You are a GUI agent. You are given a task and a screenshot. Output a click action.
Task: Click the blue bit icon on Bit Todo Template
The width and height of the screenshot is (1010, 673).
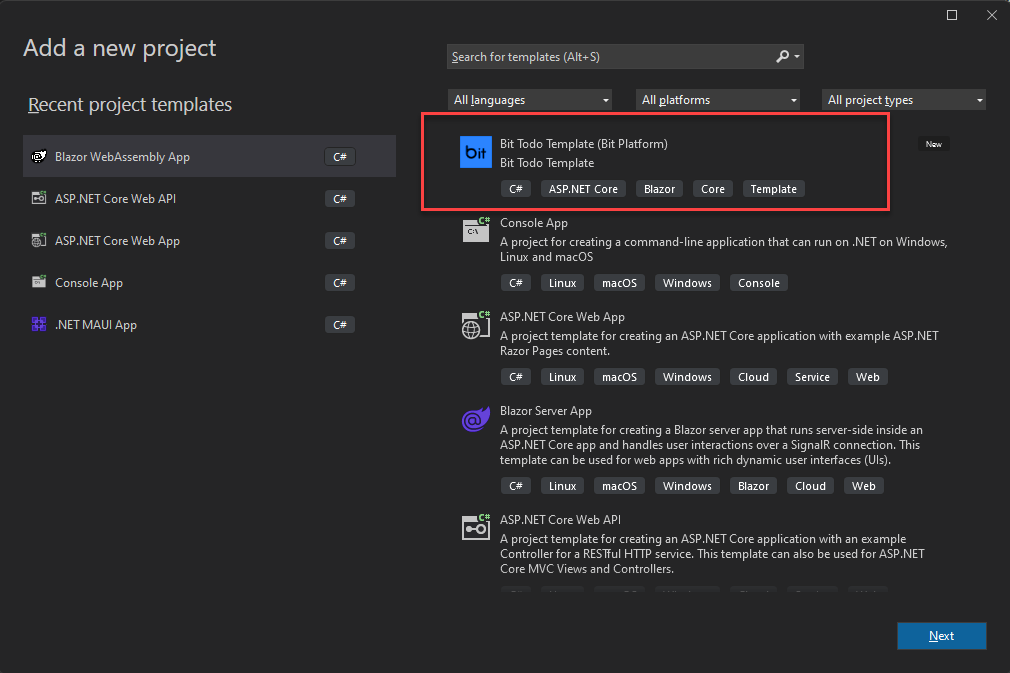[x=475, y=152]
